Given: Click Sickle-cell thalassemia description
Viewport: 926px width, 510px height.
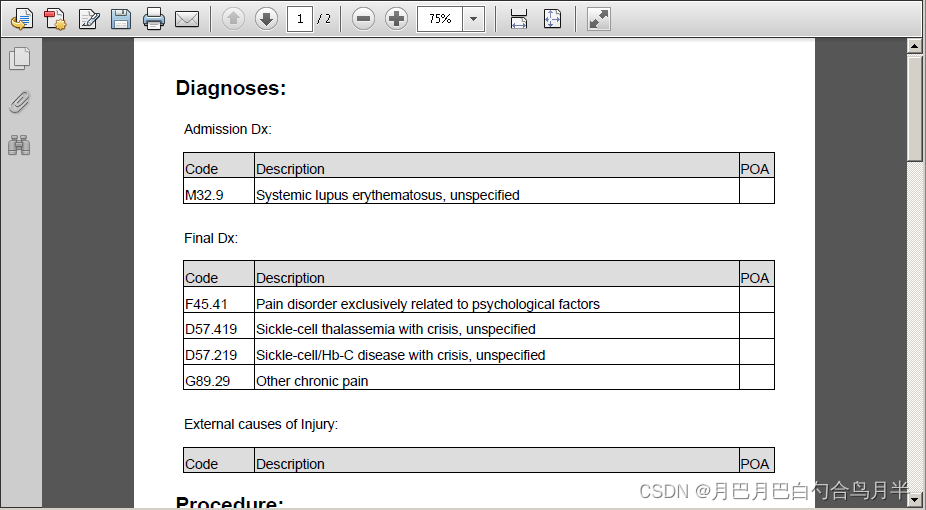Looking at the screenshot, I should (396, 329).
